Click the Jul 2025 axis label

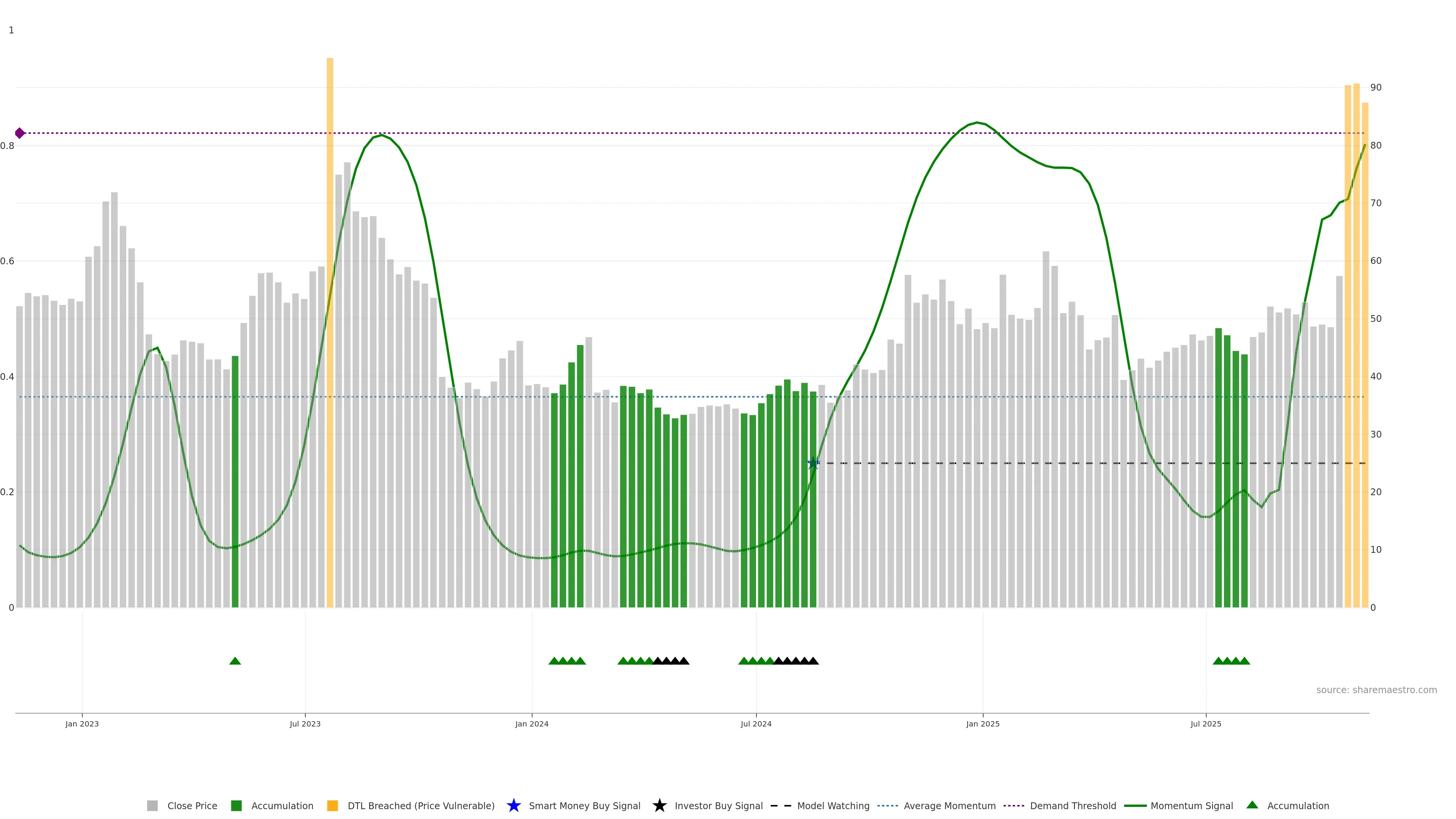click(1206, 723)
